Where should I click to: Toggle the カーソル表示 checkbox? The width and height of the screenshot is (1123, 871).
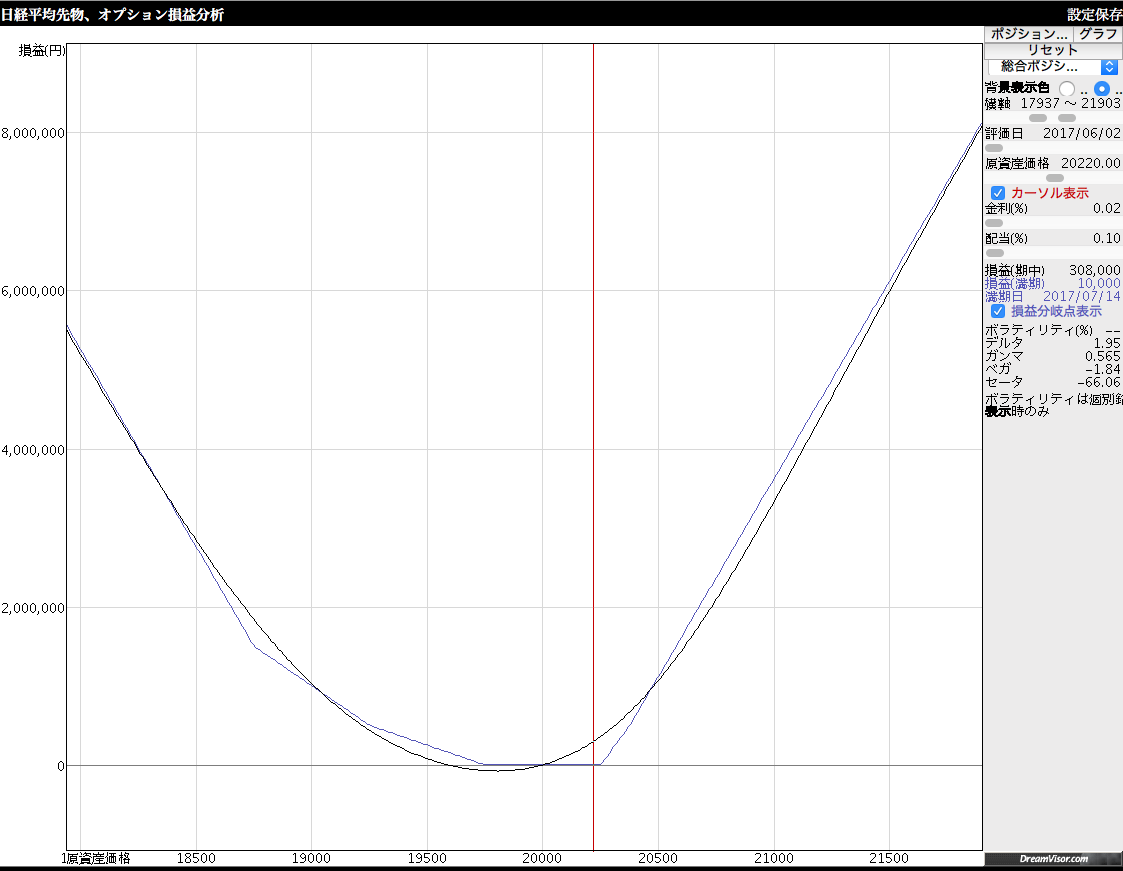click(x=997, y=193)
